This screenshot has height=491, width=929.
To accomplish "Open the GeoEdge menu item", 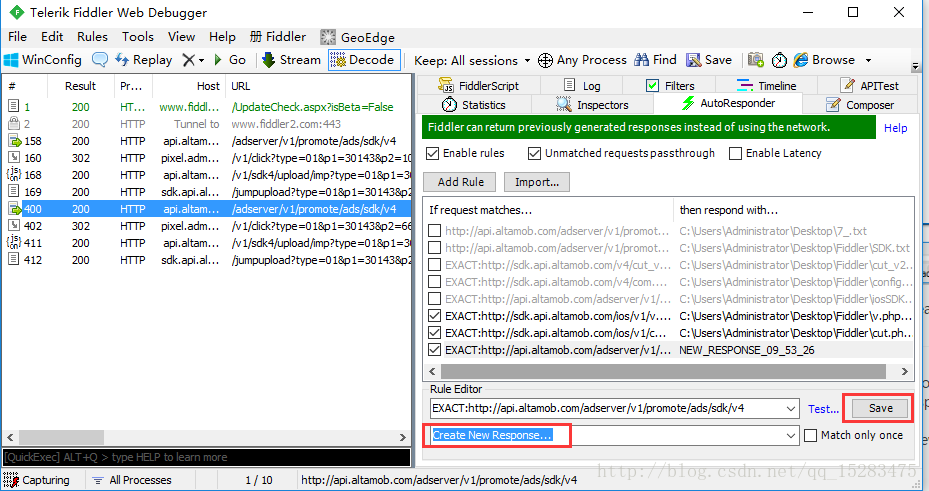I will pyautogui.click(x=358, y=37).
